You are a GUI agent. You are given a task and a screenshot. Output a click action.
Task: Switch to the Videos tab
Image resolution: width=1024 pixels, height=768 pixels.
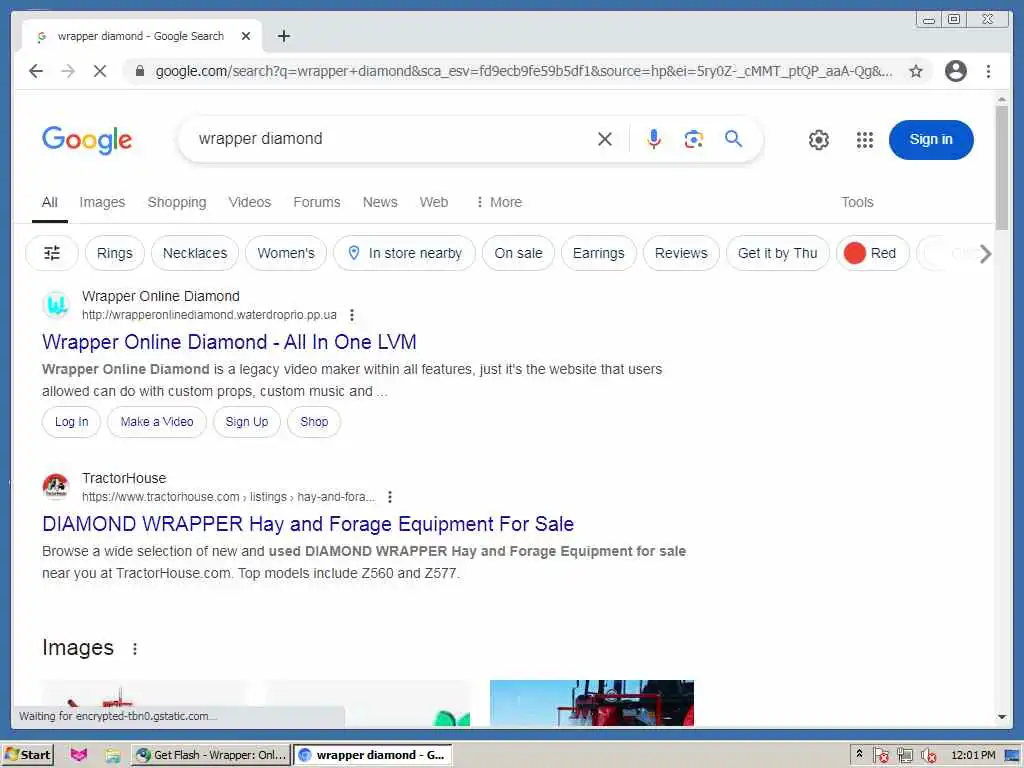[x=249, y=202]
